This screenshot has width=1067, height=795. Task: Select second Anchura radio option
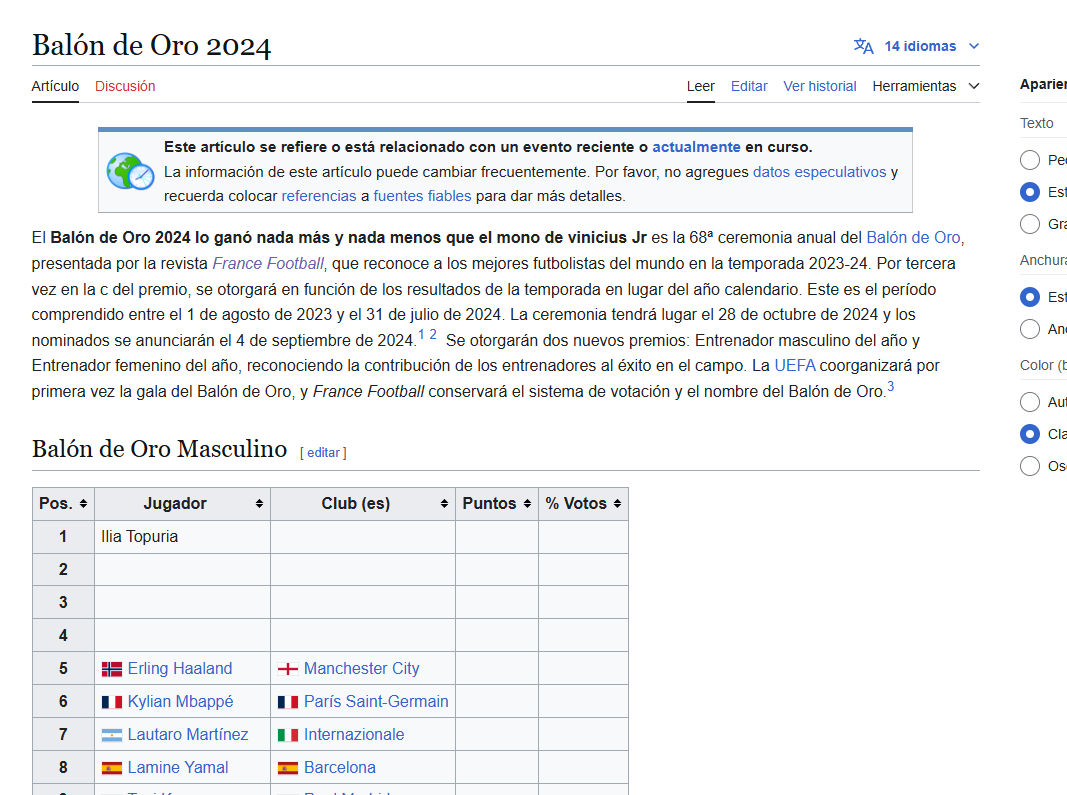click(x=1030, y=329)
